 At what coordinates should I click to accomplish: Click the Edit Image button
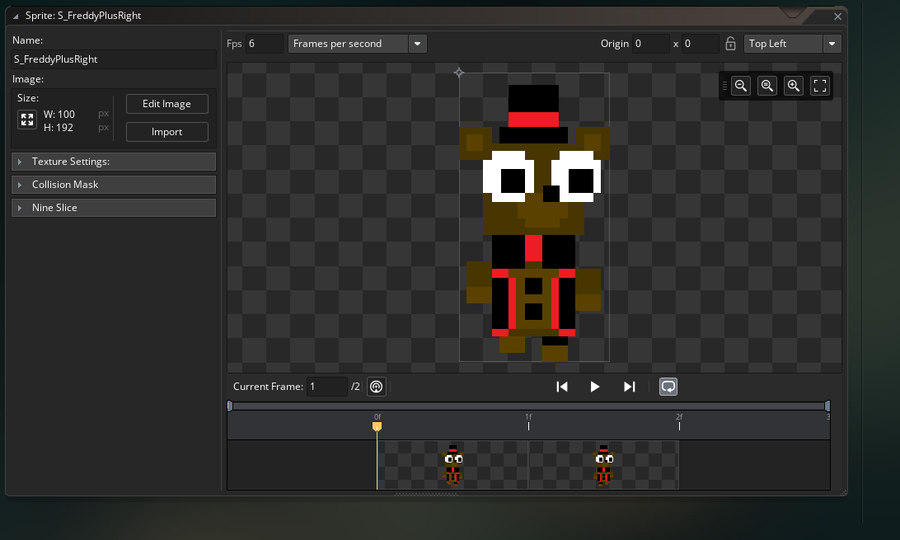pyautogui.click(x=167, y=104)
